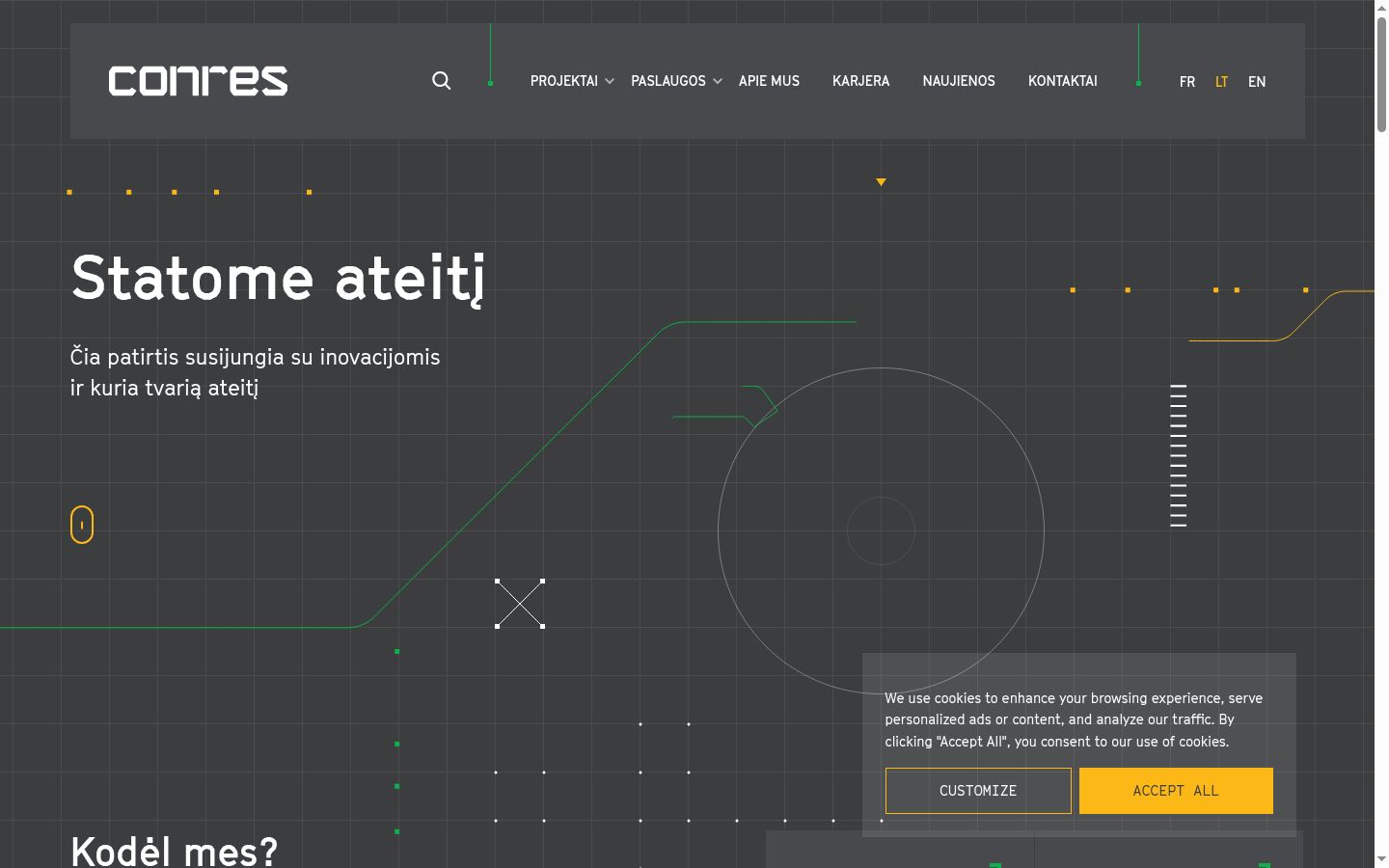
Task: Open the Karjera page
Action: (861, 81)
